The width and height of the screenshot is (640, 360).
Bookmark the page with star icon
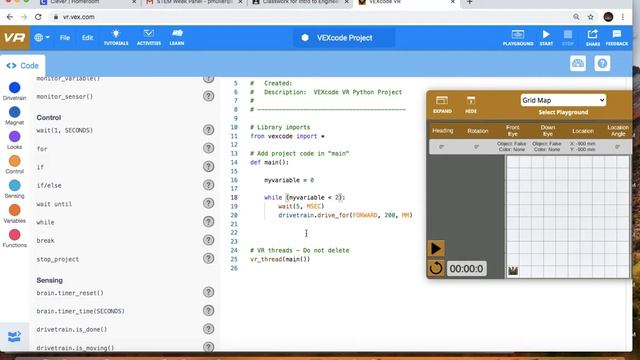coord(591,17)
